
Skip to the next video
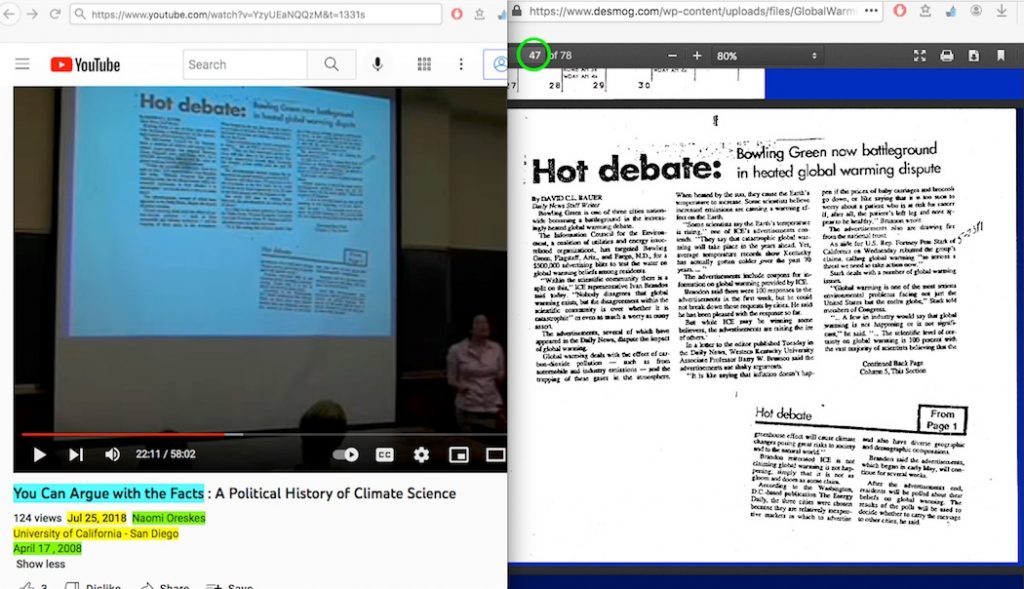tap(76, 455)
